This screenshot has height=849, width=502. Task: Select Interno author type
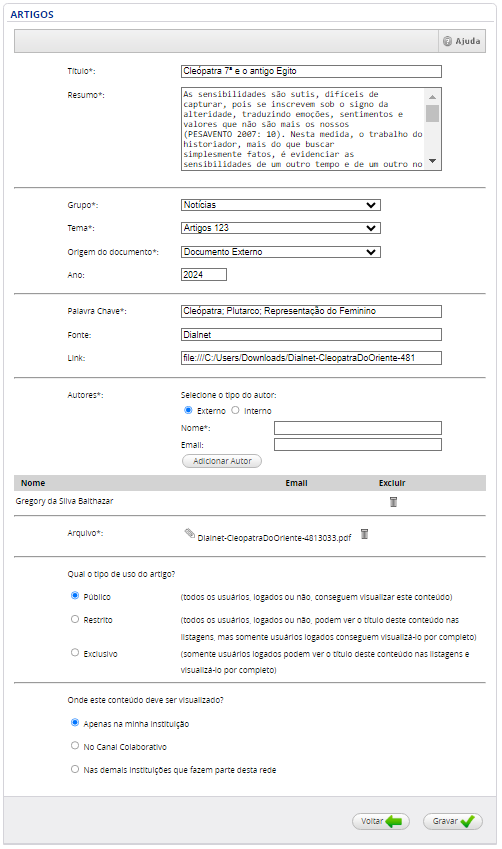(235, 410)
